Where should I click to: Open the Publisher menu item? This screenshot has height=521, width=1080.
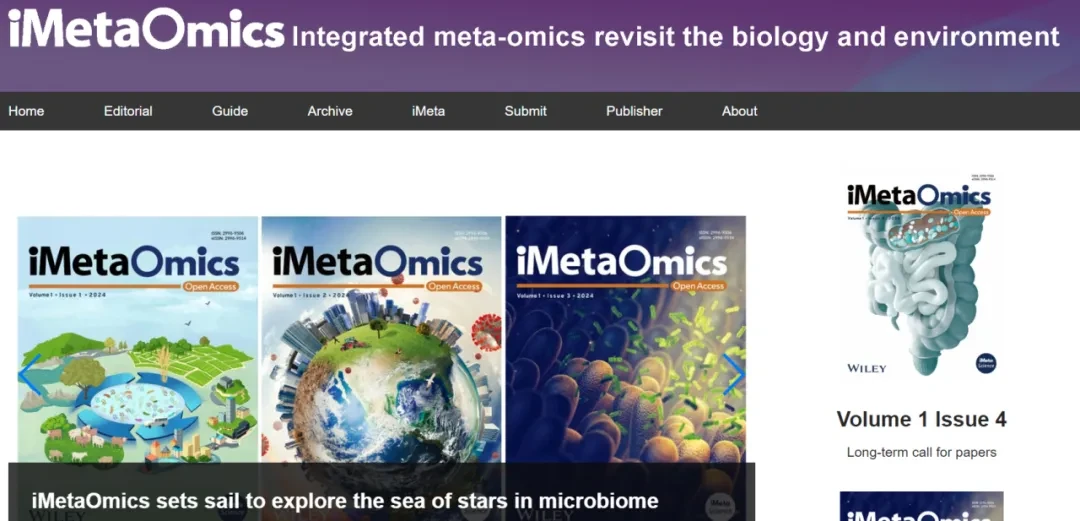click(634, 111)
